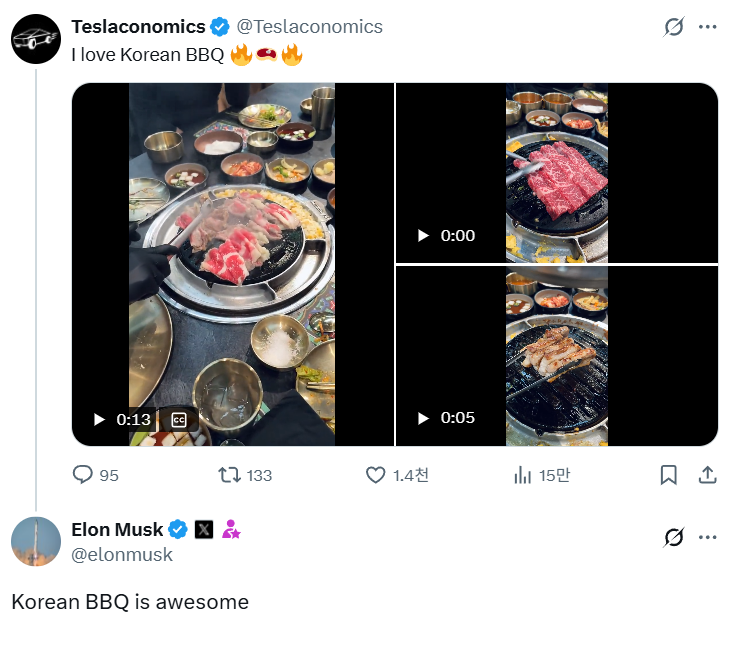Click the purple badge next to Elon Musk
The image size is (732, 651).
[231, 530]
